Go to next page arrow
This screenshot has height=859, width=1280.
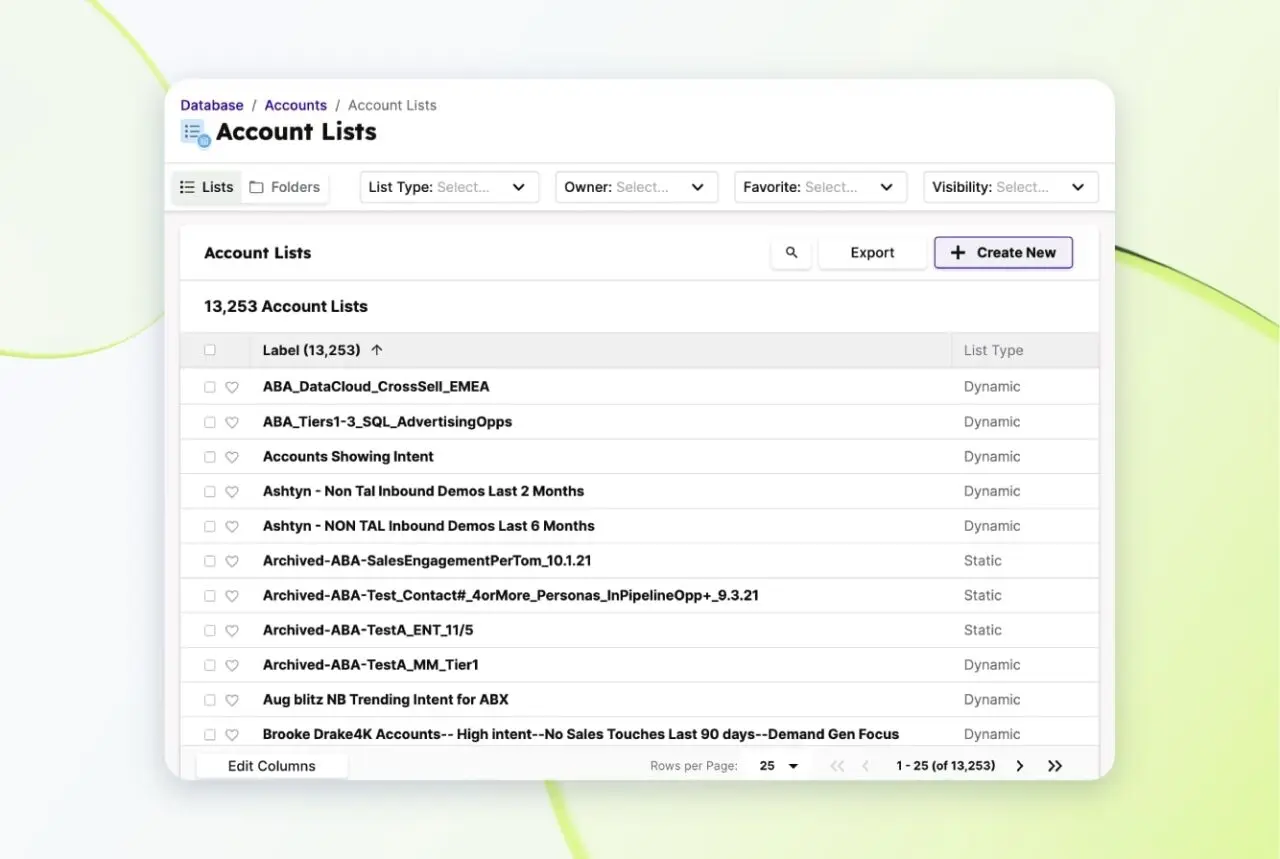tap(1020, 766)
